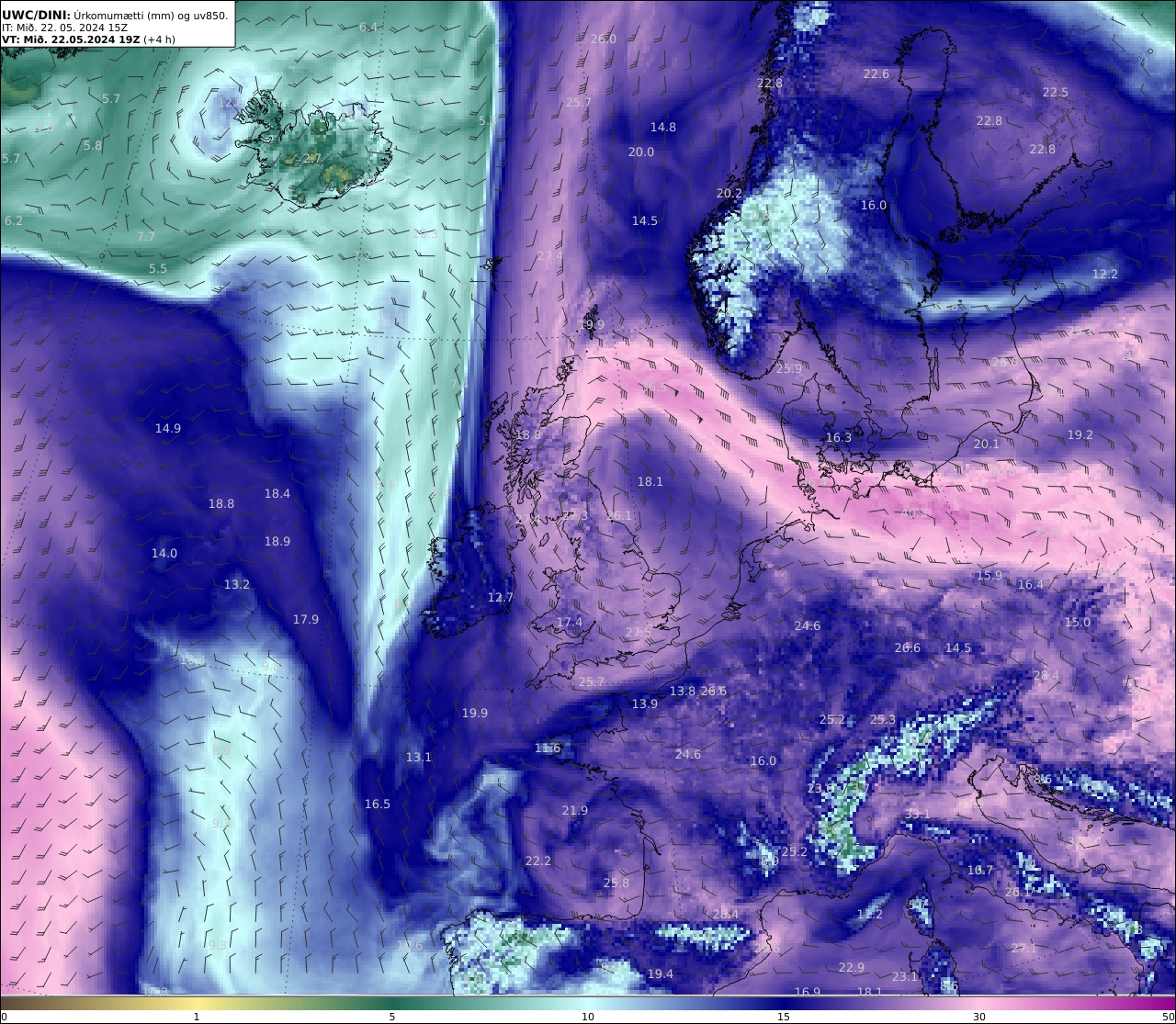Click the map value 16.3 over Denmark
This screenshot has width=1176, height=1024.
pyautogui.click(x=839, y=437)
